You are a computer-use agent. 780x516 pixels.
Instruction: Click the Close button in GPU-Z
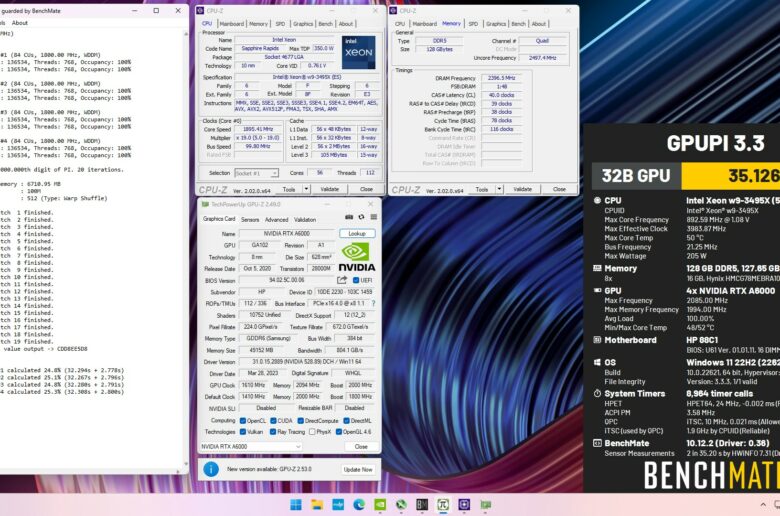click(x=361, y=446)
